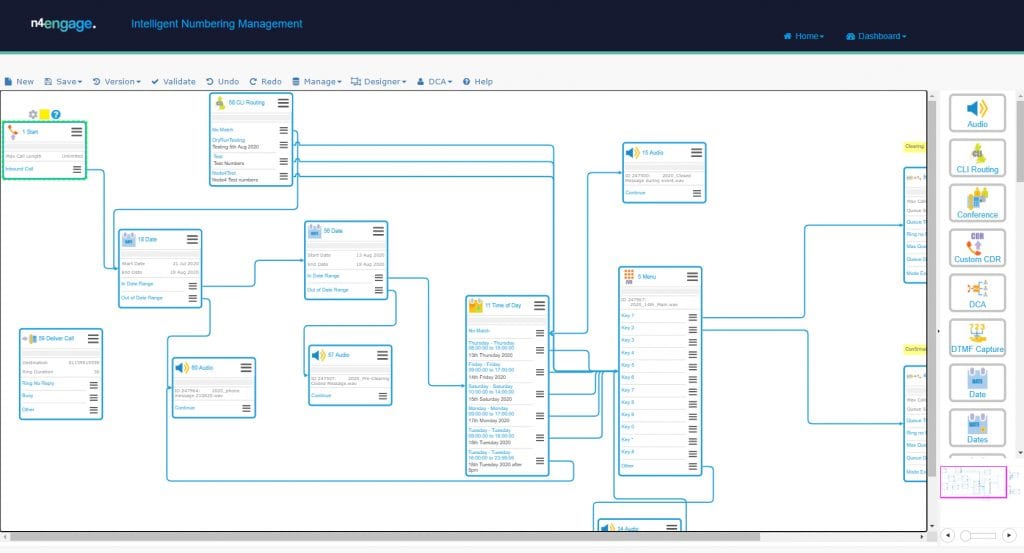Select the Date node in palette
Image resolution: width=1024 pixels, height=553 pixels.
(977, 383)
